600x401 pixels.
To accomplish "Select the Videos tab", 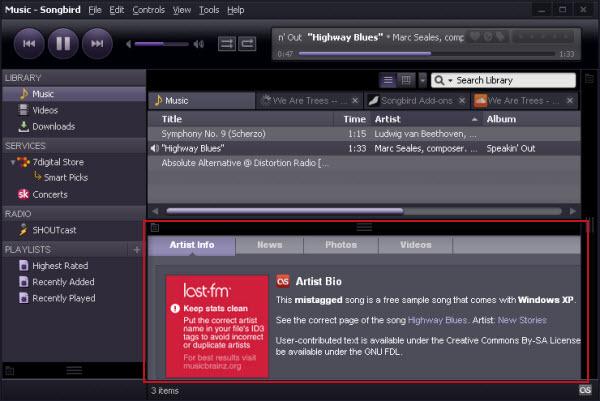I will (x=416, y=245).
